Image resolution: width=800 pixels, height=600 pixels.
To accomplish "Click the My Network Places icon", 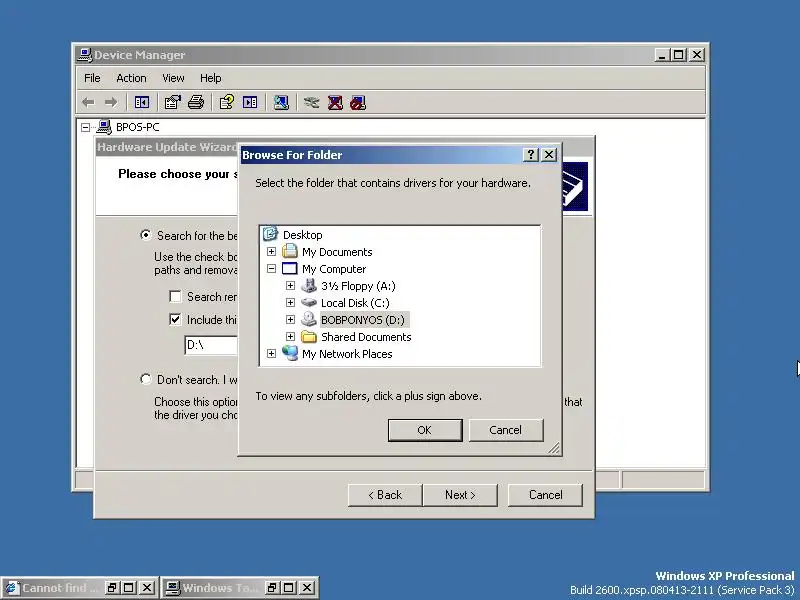I will coord(290,353).
